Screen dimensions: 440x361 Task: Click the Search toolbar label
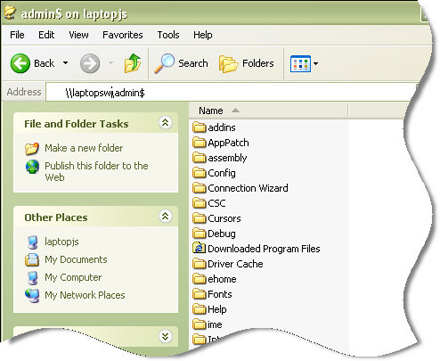(193, 63)
